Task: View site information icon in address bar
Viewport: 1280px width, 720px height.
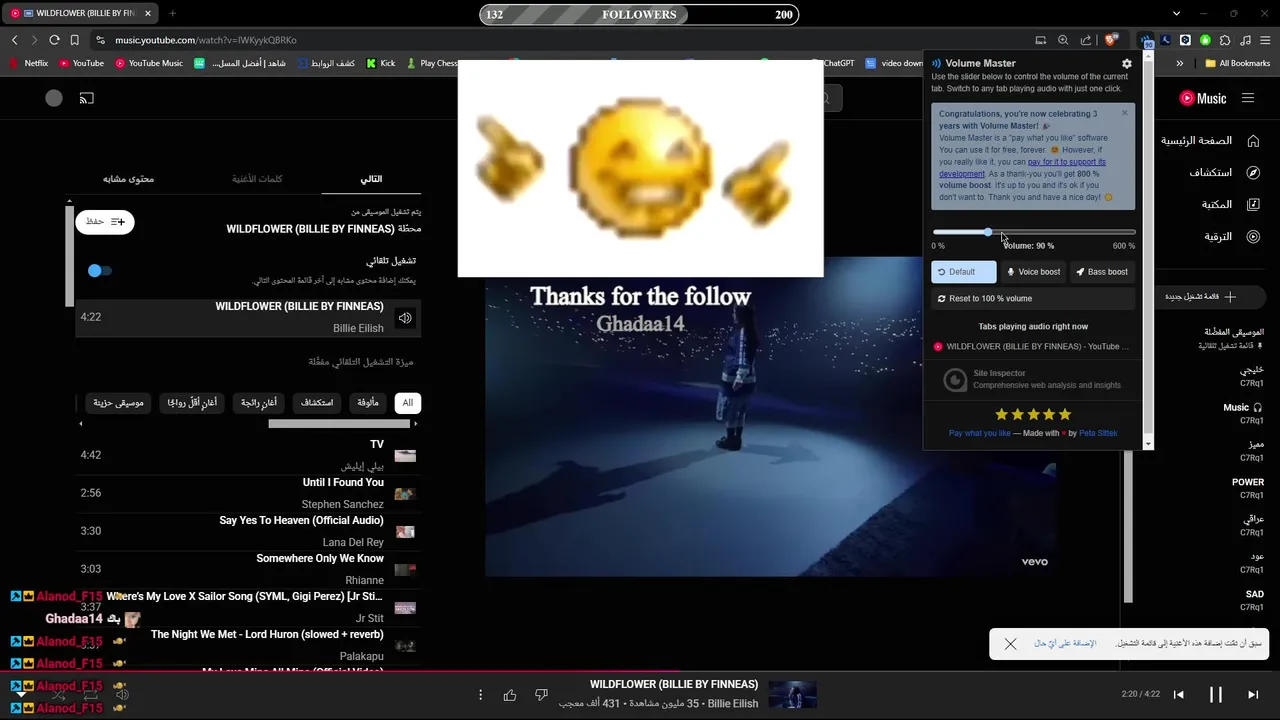Action: [100, 40]
